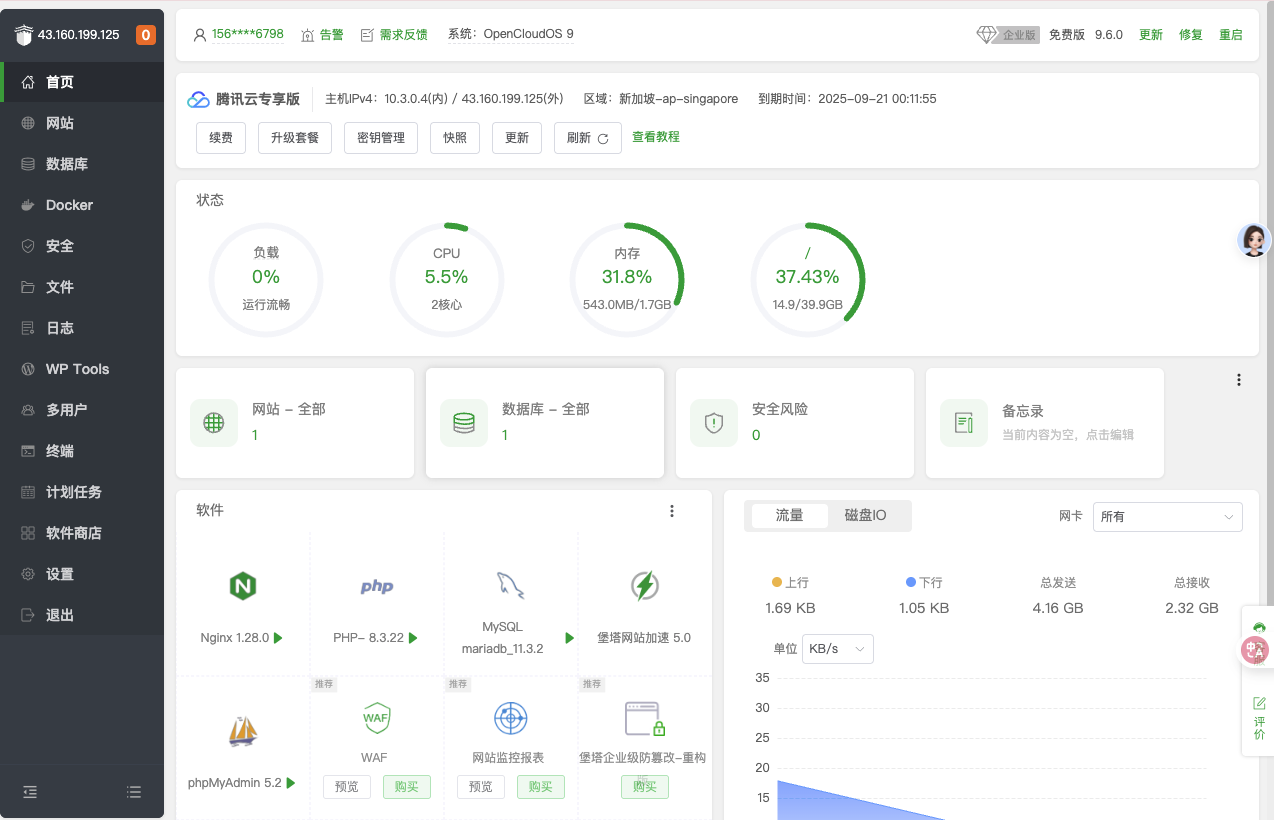1274x820 pixels.
Task: Open the 网卡 '所有' network card dropdown
Action: pyautogui.click(x=1167, y=517)
